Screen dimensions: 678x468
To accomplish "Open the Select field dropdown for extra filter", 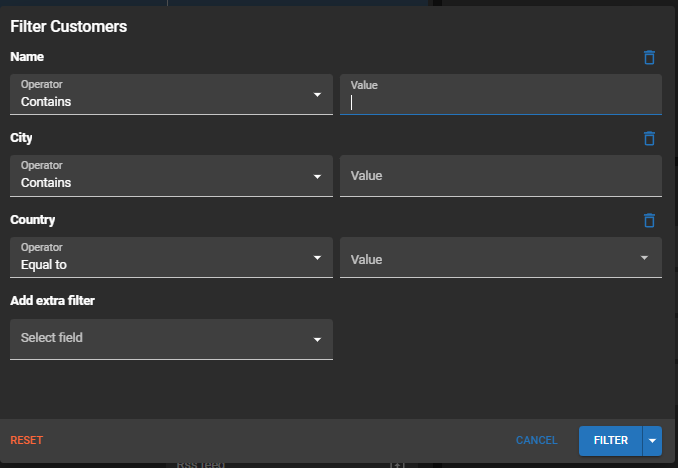I will 171,339.
